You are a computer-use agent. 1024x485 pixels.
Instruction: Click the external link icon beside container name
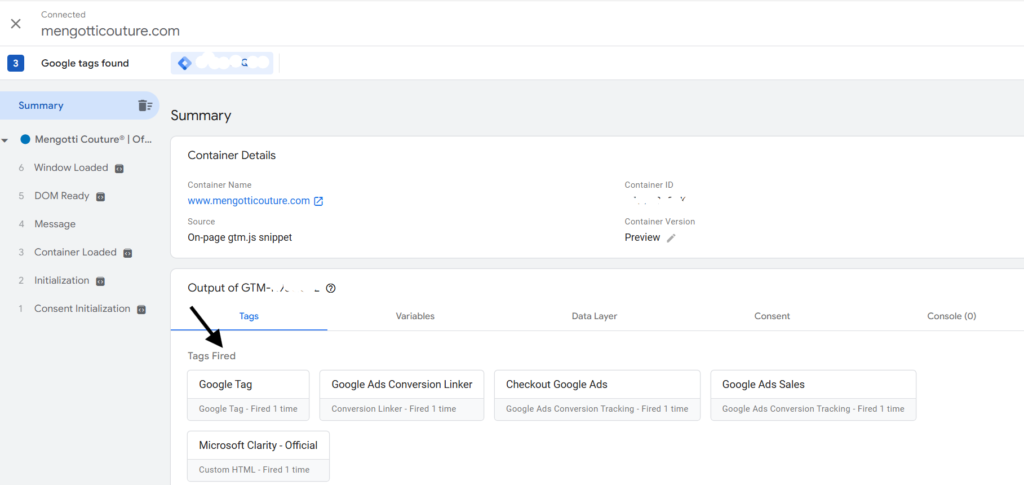[x=319, y=201]
